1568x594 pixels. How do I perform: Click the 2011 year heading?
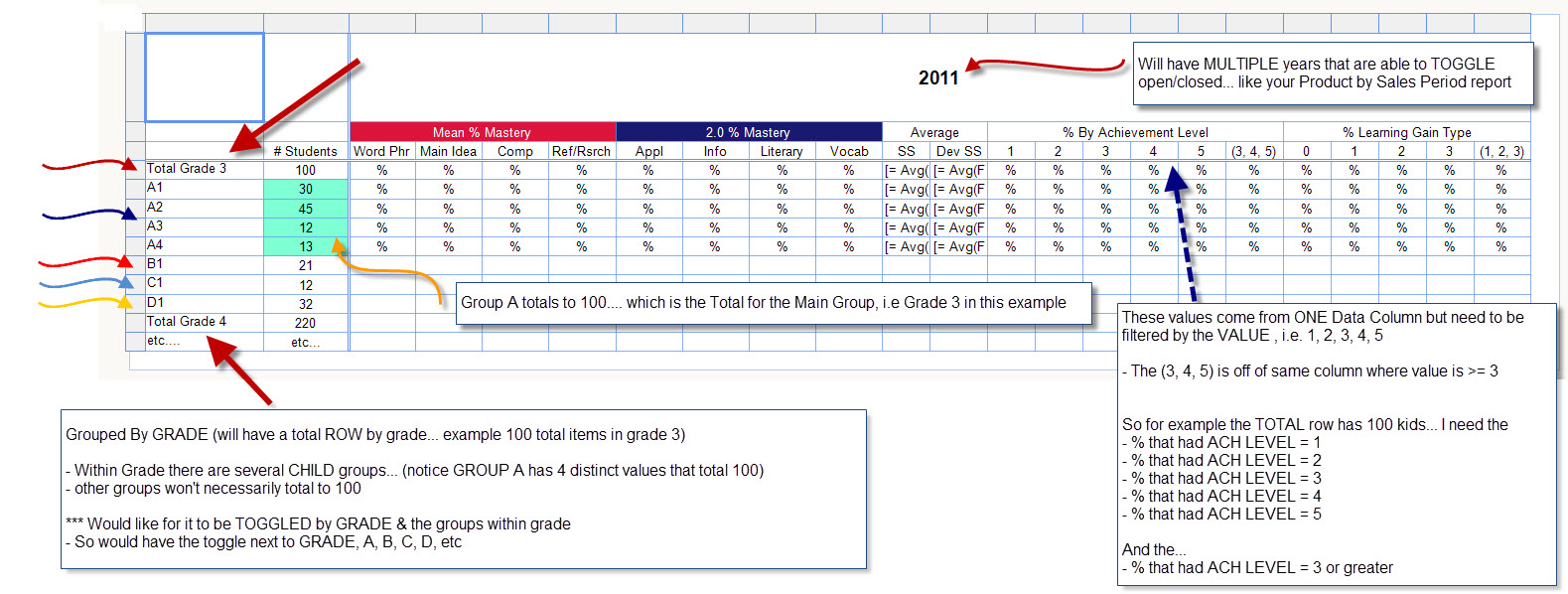point(938,78)
